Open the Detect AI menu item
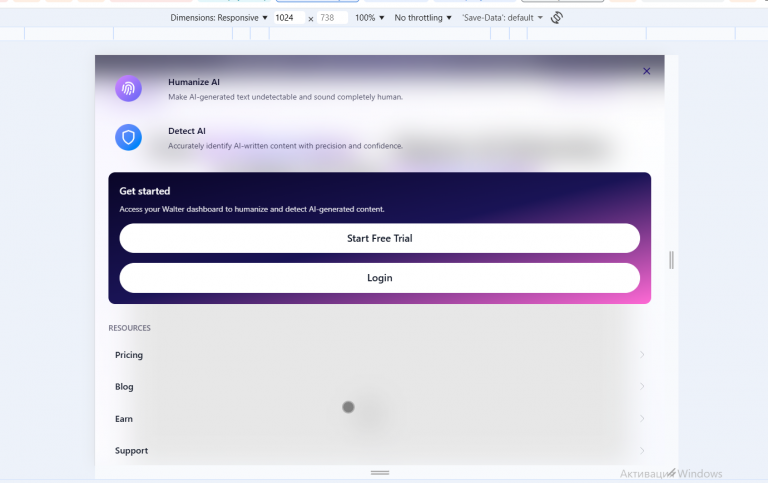The width and height of the screenshot is (768, 483). (x=380, y=138)
